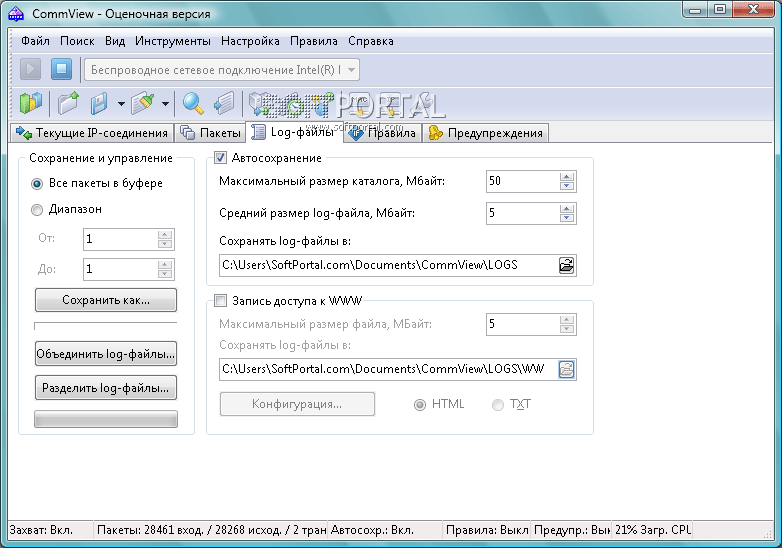Increase WWW maximum file size spinner
Viewport: 782px width, 548px height.
tap(567, 320)
